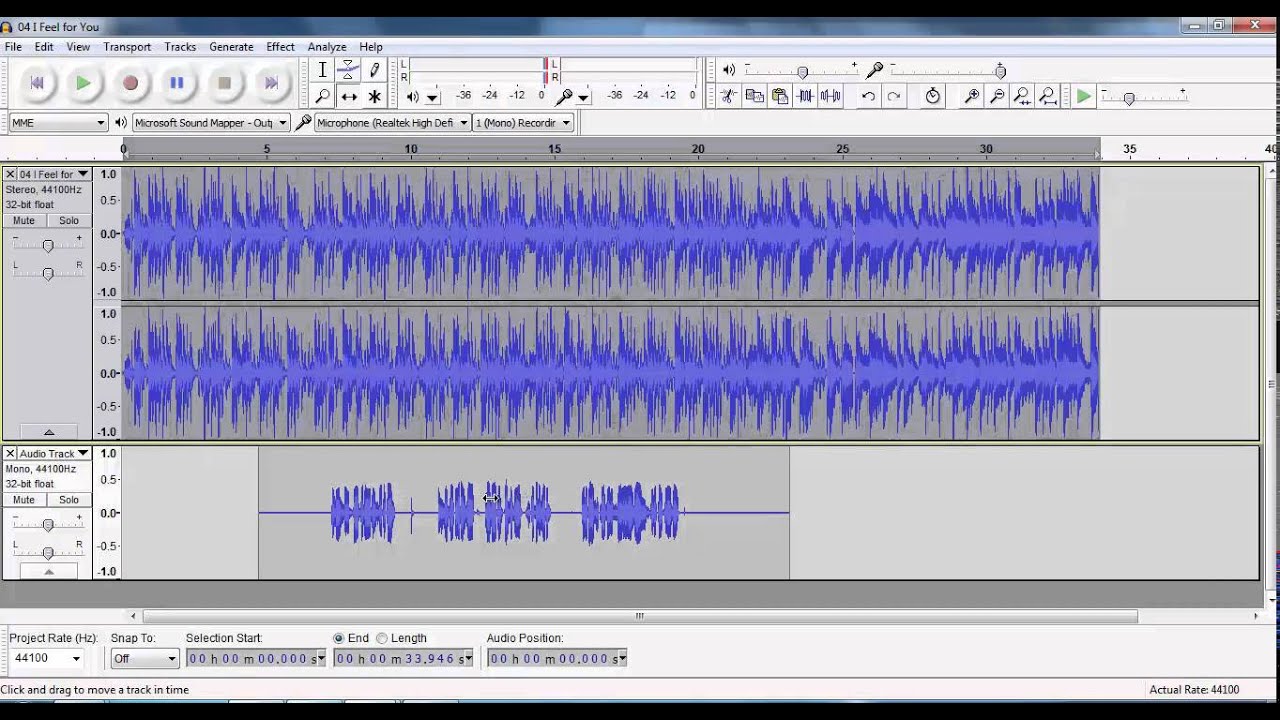Screen dimensions: 1280x720
Task: Start playback with the green Play button
Action: pos(84,84)
